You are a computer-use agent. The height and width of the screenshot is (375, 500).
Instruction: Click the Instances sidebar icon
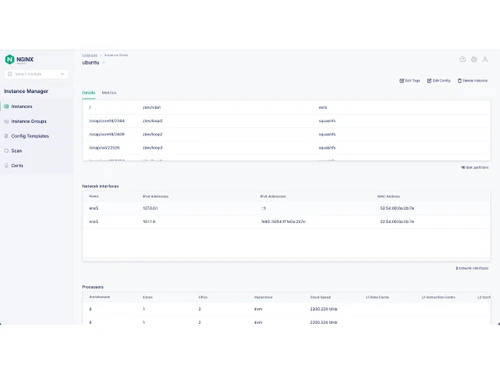(x=6, y=106)
